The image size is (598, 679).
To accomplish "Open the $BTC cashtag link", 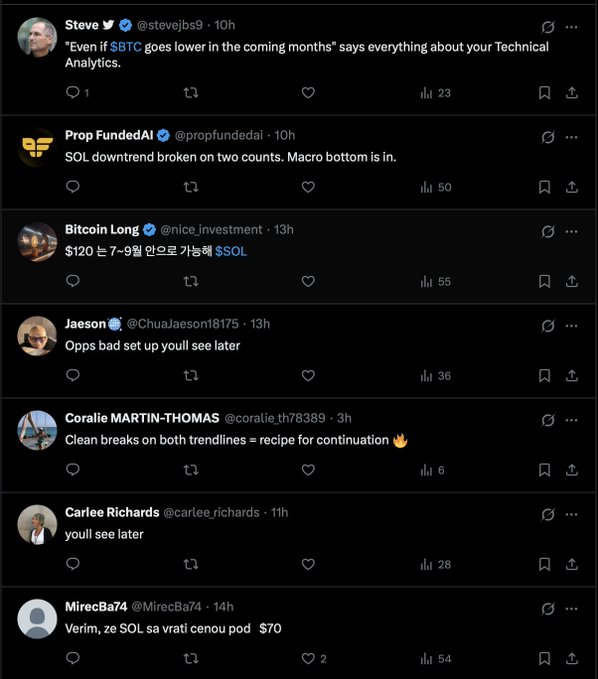I will pyautogui.click(x=126, y=47).
